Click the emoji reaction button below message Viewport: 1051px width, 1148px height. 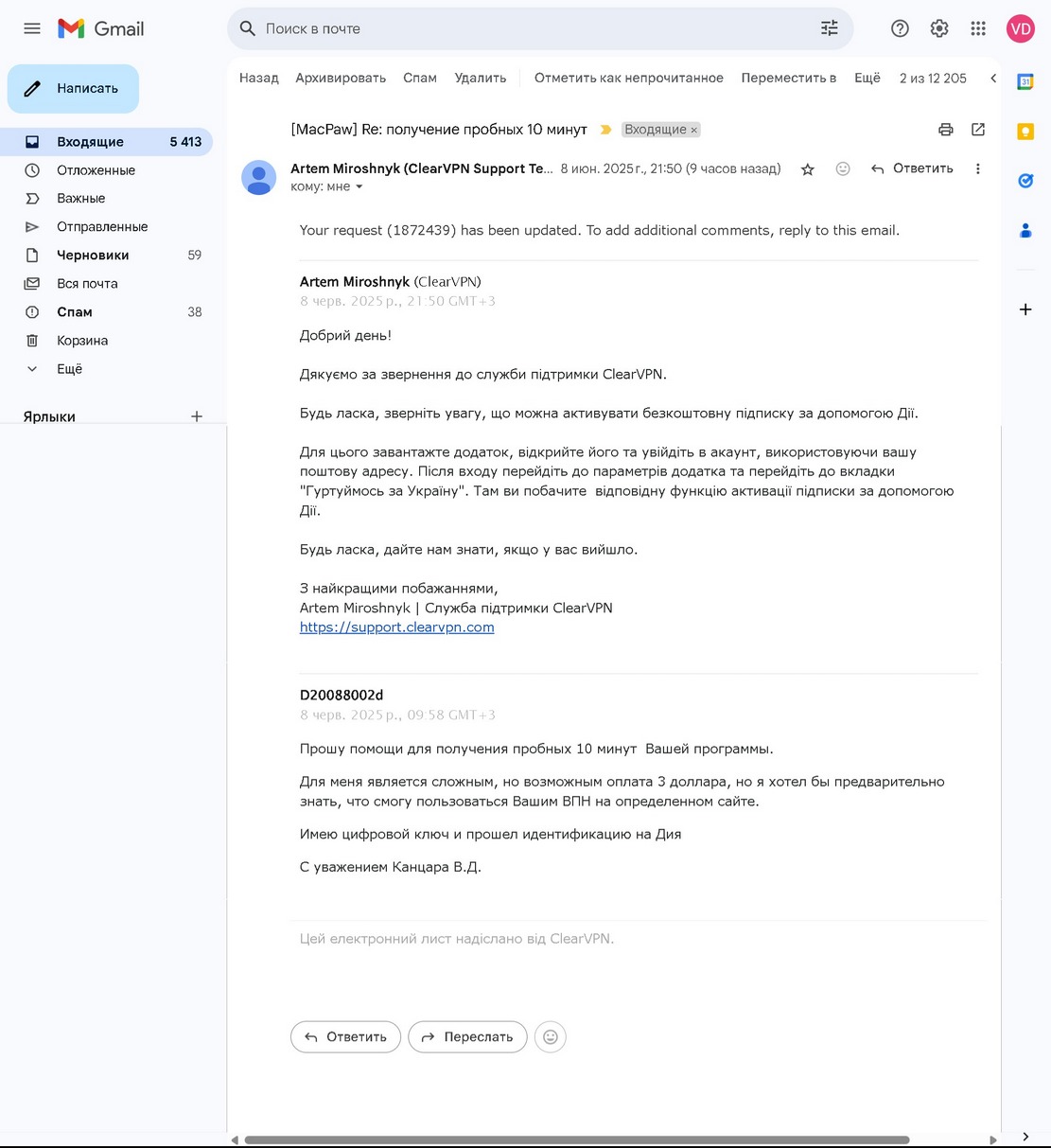(551, 1037)
